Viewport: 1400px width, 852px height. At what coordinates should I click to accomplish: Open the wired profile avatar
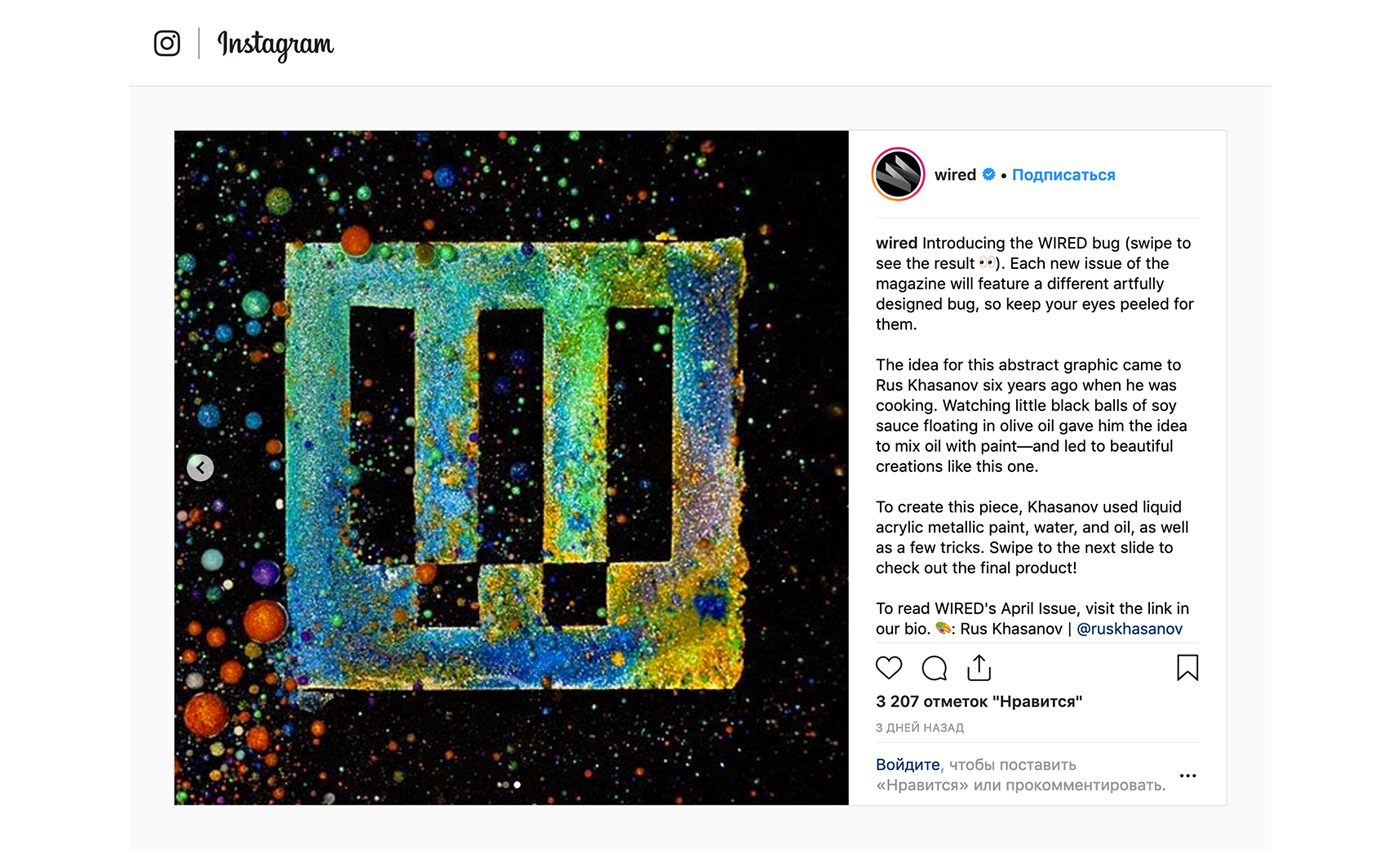[898, 174]
